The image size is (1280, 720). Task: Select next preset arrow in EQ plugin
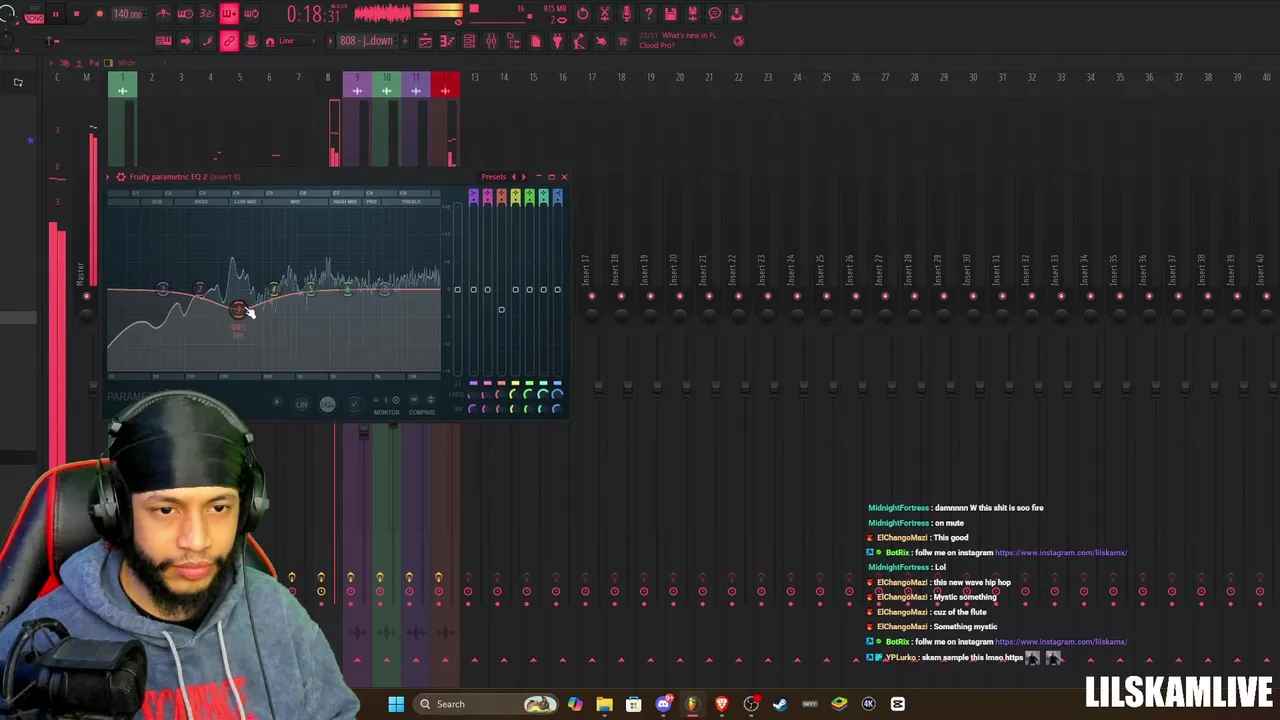523,177
